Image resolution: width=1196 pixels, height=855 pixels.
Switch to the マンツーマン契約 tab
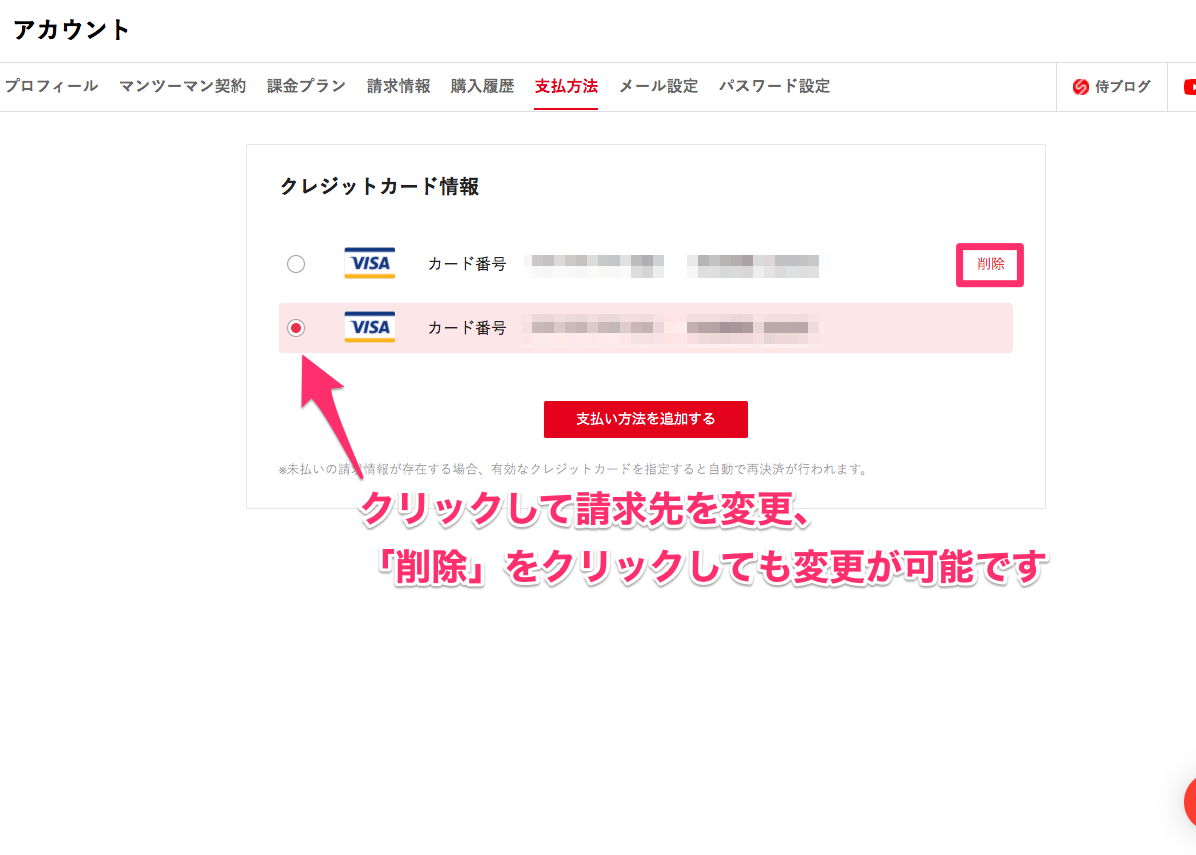(182, 86)
